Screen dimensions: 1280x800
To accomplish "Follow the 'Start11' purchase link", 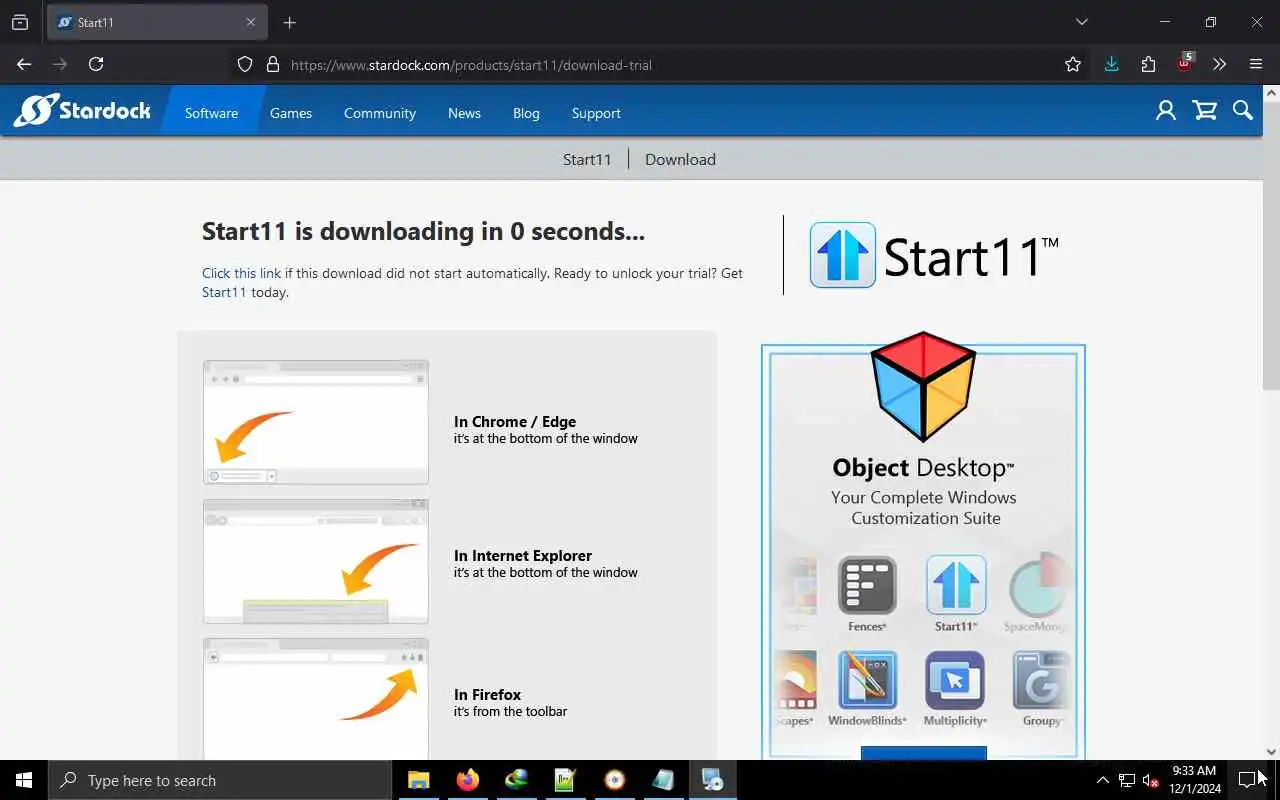I will pos(224,292).
